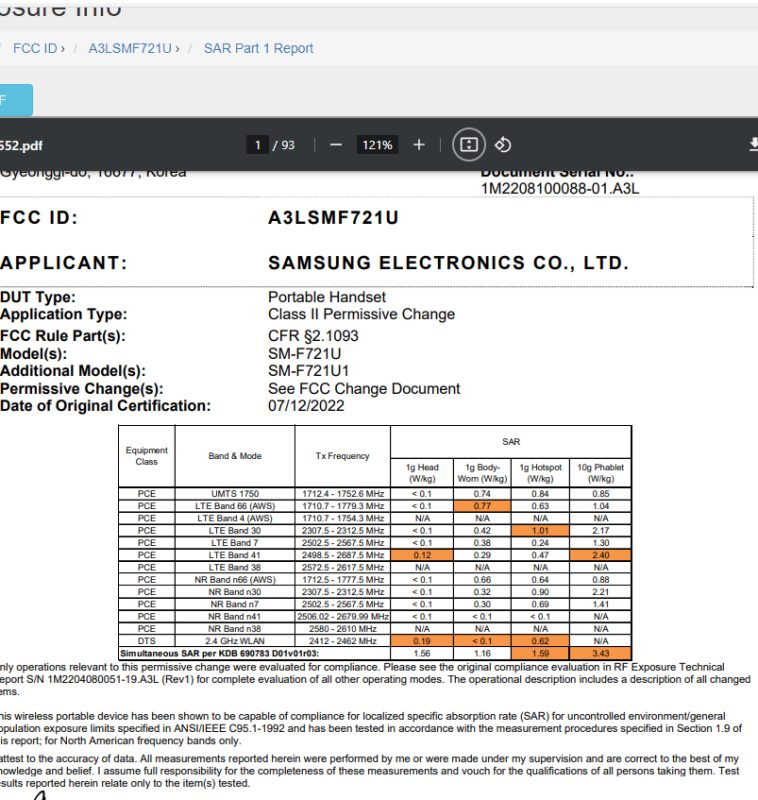Rotate the PDF counterclockwise
The width and height of the screenshot is (758, 800).
click(x=503, y=145)
